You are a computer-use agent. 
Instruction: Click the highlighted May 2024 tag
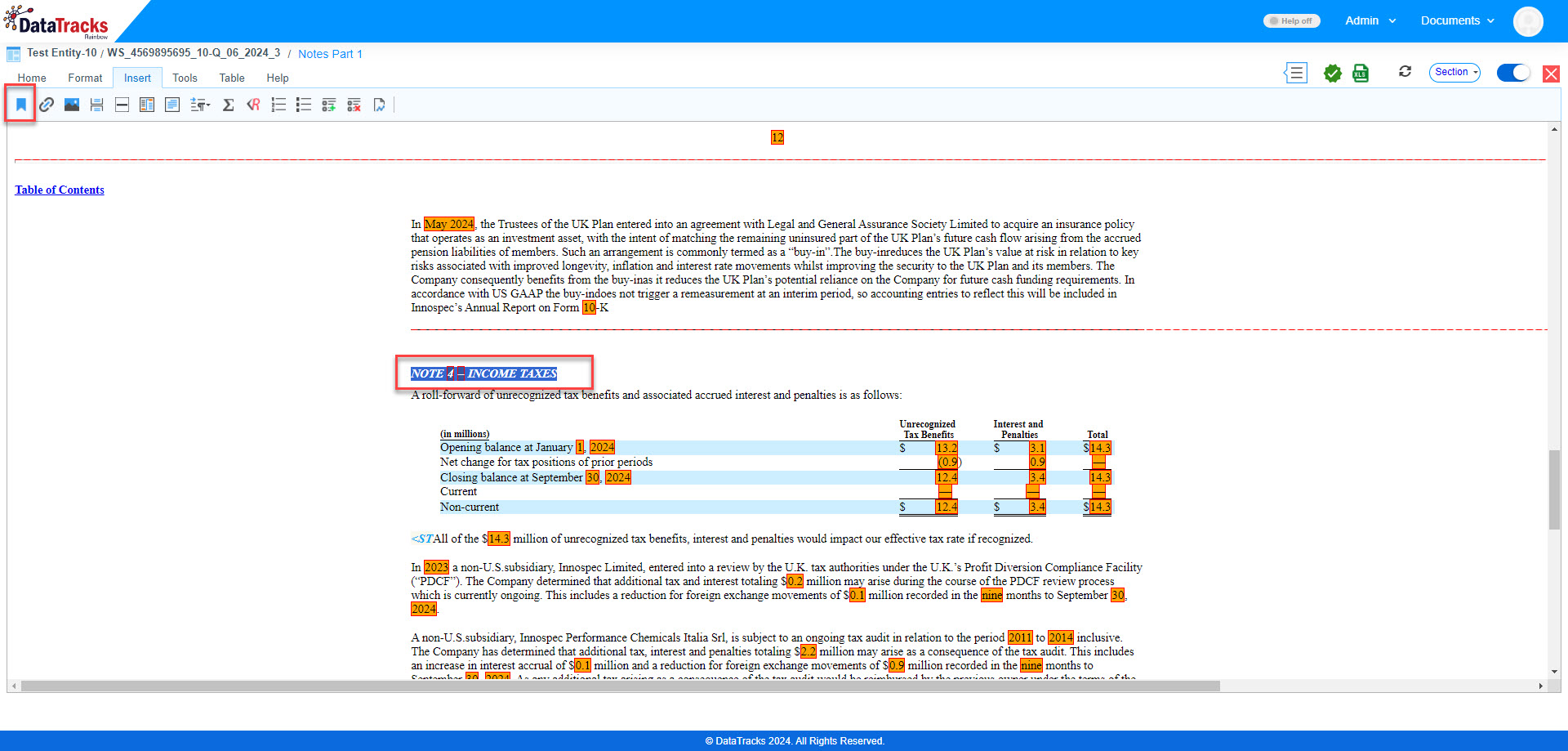[449, 224]
